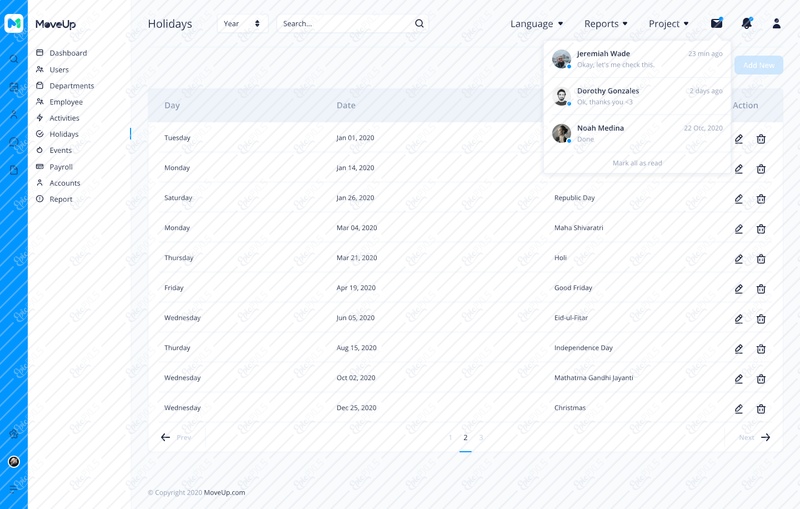Delete the Independence Day holiday
This screenshot has height=509, width=800.
(761, 349)
